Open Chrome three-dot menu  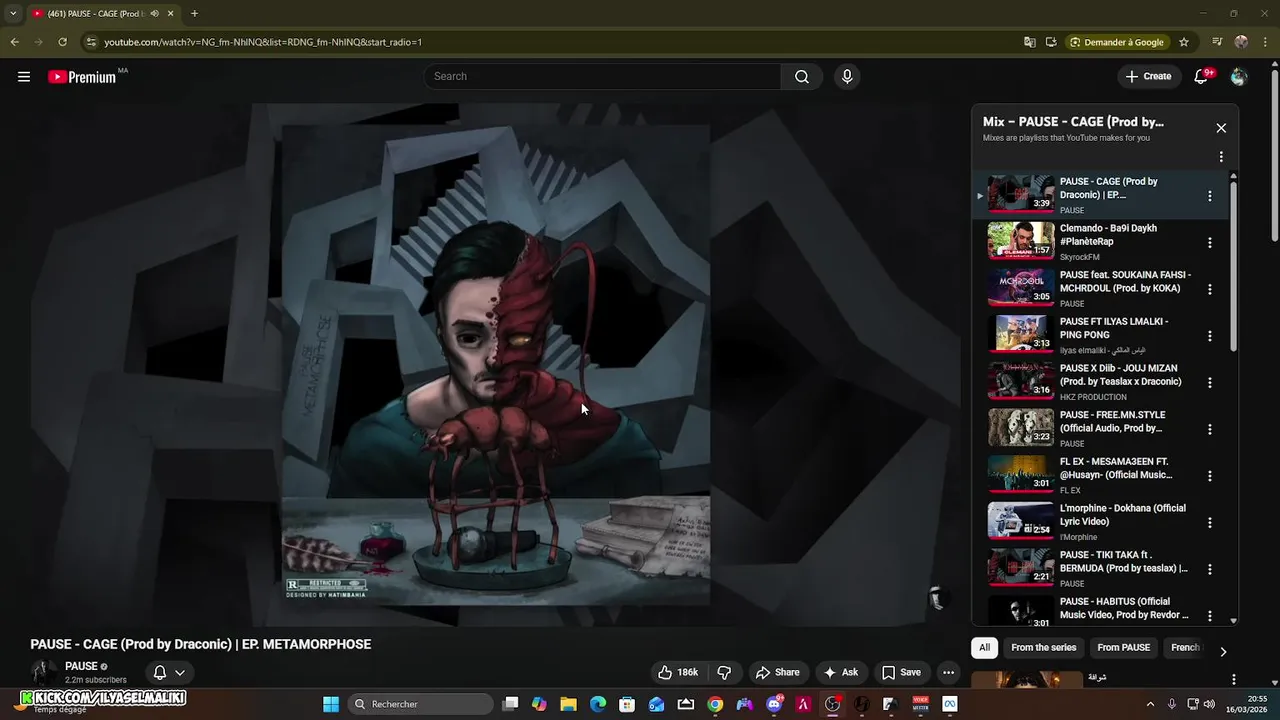coord(1265,42)
